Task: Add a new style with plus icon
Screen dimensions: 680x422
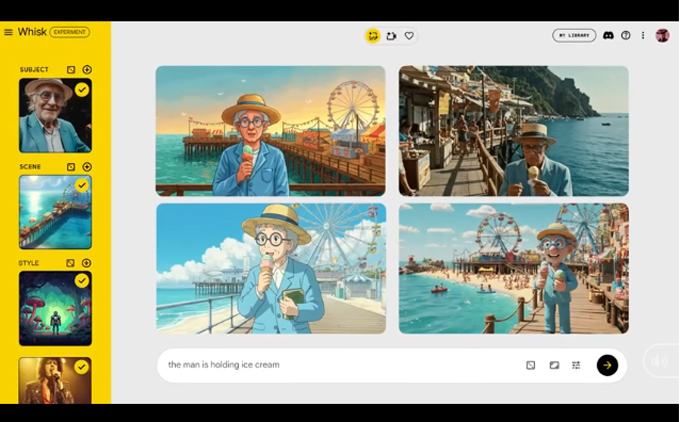Action: click(x=86, y=263)
